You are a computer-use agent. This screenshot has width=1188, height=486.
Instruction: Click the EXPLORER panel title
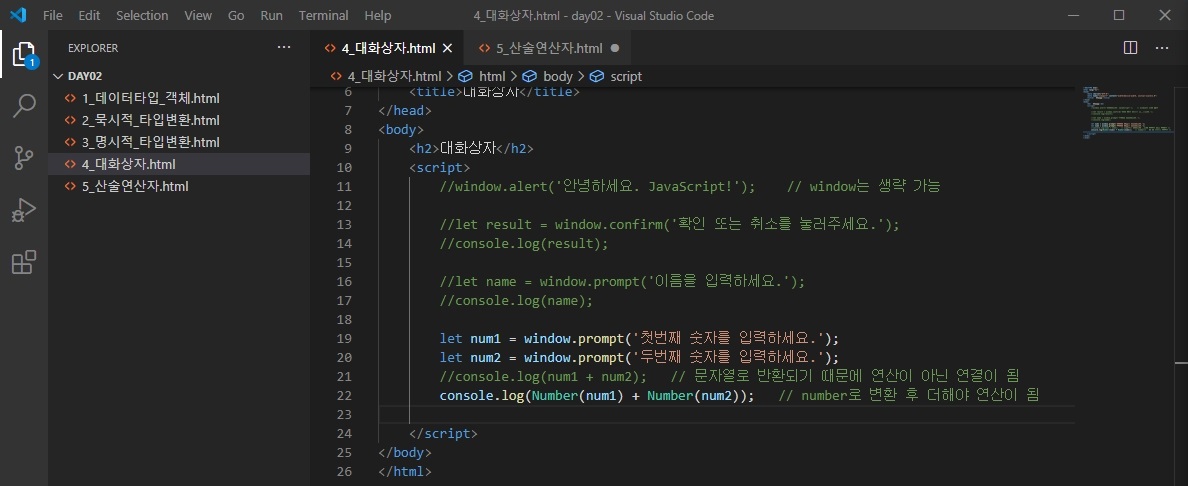point(92,48)
